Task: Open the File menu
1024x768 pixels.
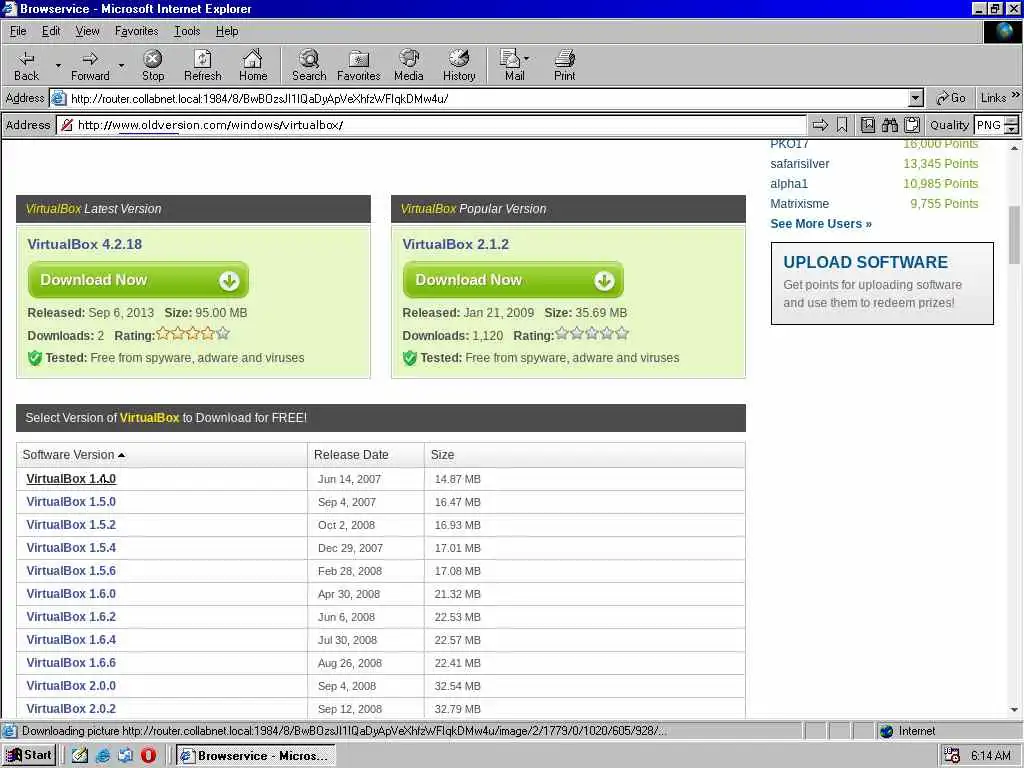Action: point(18,31)
